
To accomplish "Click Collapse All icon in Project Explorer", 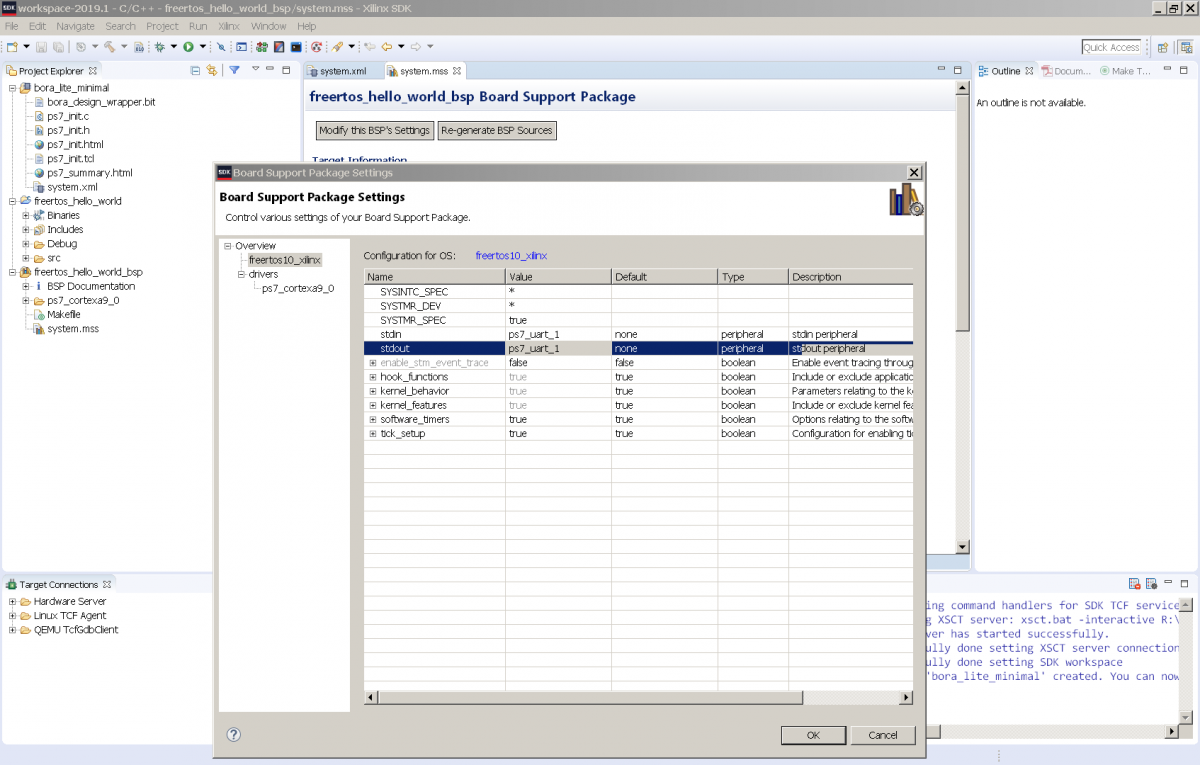I will pos(195,70).
